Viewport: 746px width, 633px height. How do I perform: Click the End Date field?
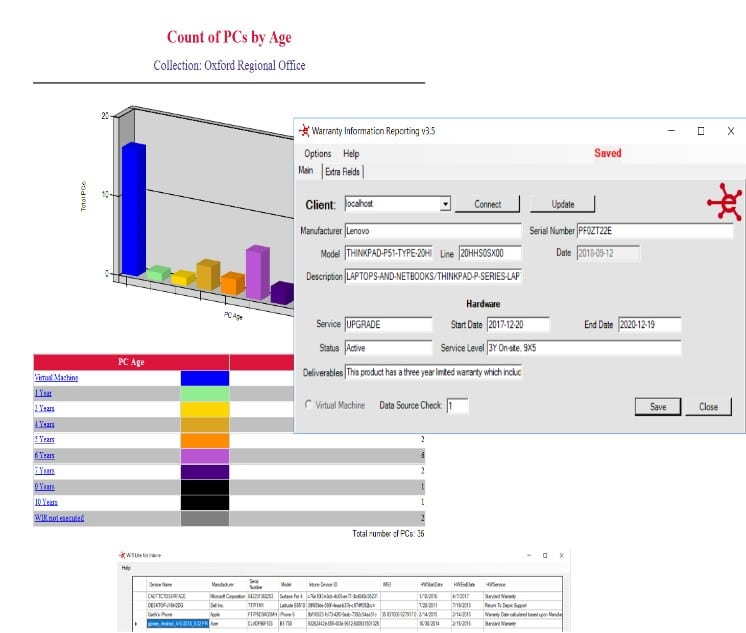649,325
